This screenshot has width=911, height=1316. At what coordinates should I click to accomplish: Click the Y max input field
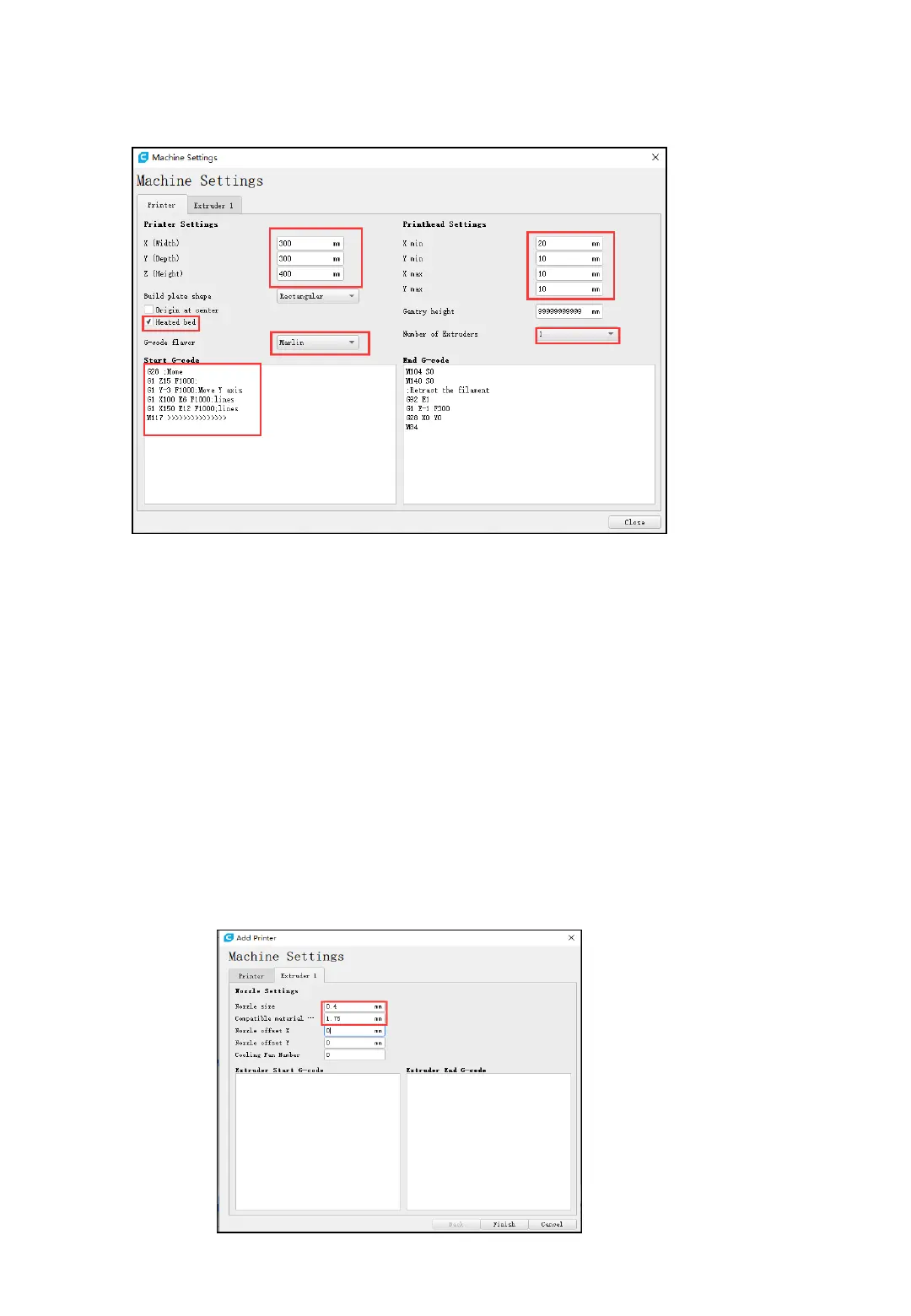[569, 289]
